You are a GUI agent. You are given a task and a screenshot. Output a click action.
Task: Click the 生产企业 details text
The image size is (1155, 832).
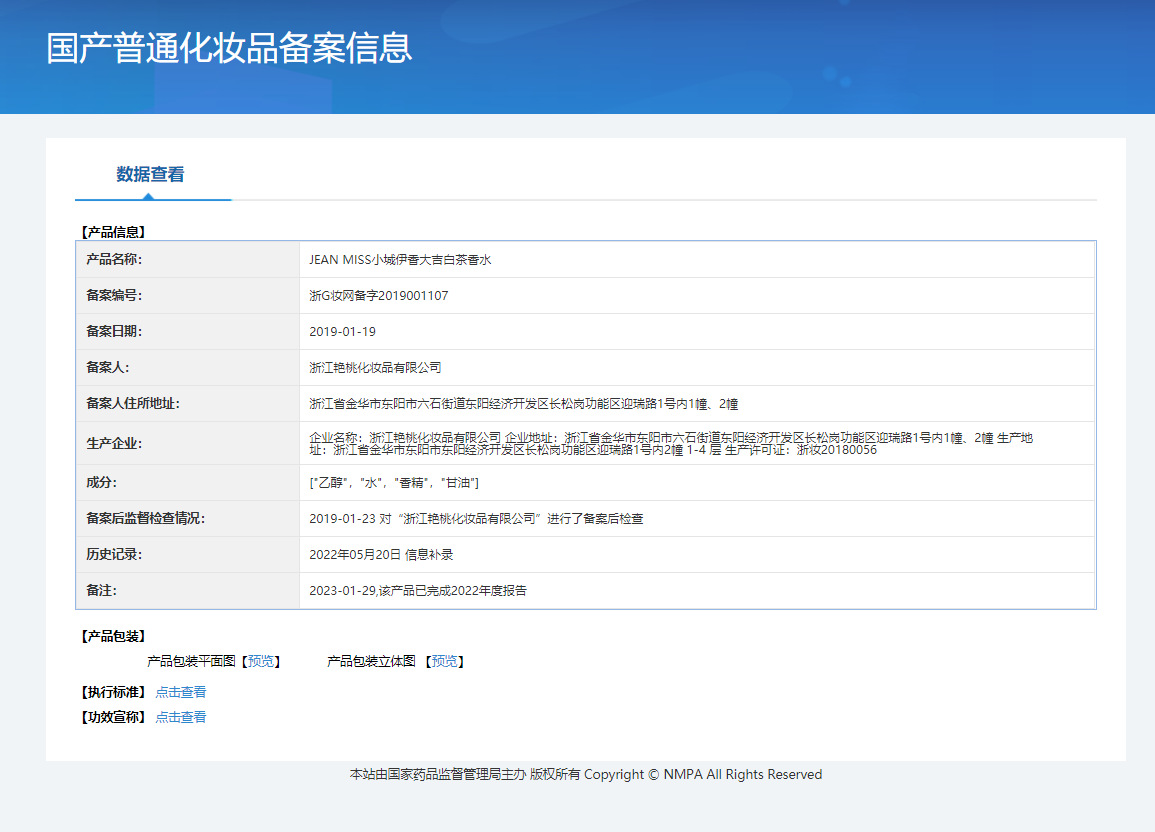coord(670,444)
